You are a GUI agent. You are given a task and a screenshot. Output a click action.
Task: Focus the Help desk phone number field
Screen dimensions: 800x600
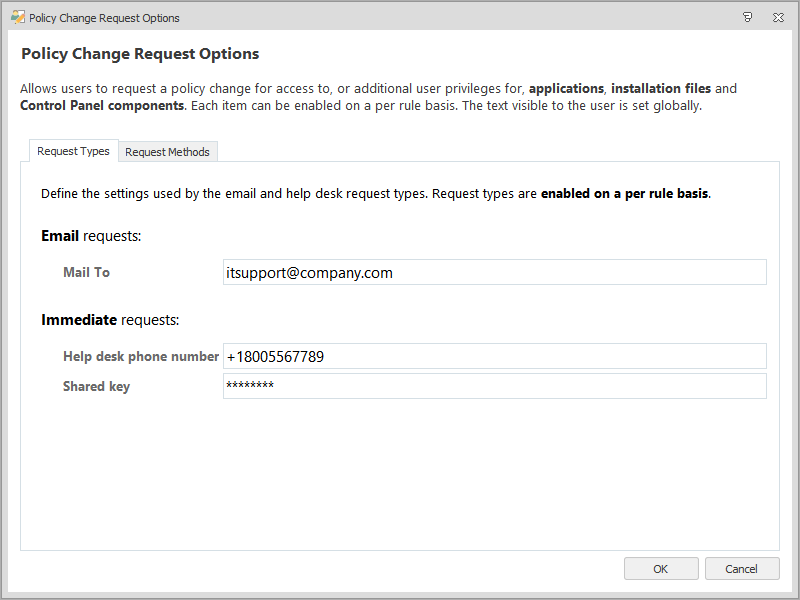pyautogui.click(x=494, y=356)
